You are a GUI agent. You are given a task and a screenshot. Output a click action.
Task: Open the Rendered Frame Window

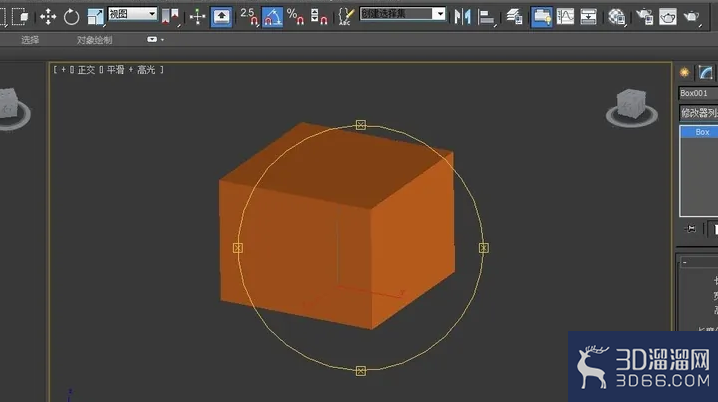tap(668, 17)
